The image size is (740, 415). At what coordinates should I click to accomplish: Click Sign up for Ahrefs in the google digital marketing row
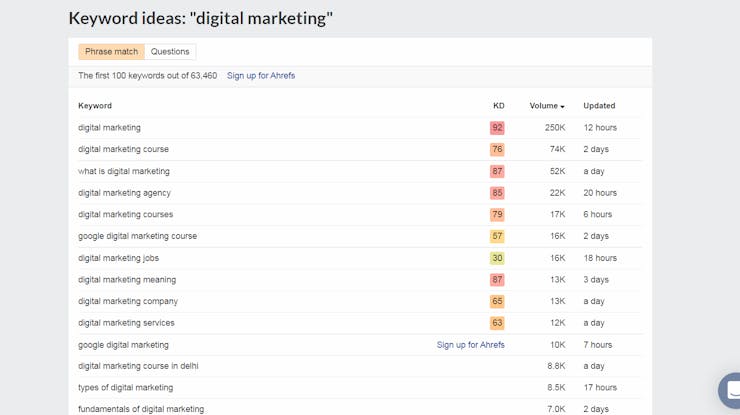pyautogui.click(x=471, y=345)
